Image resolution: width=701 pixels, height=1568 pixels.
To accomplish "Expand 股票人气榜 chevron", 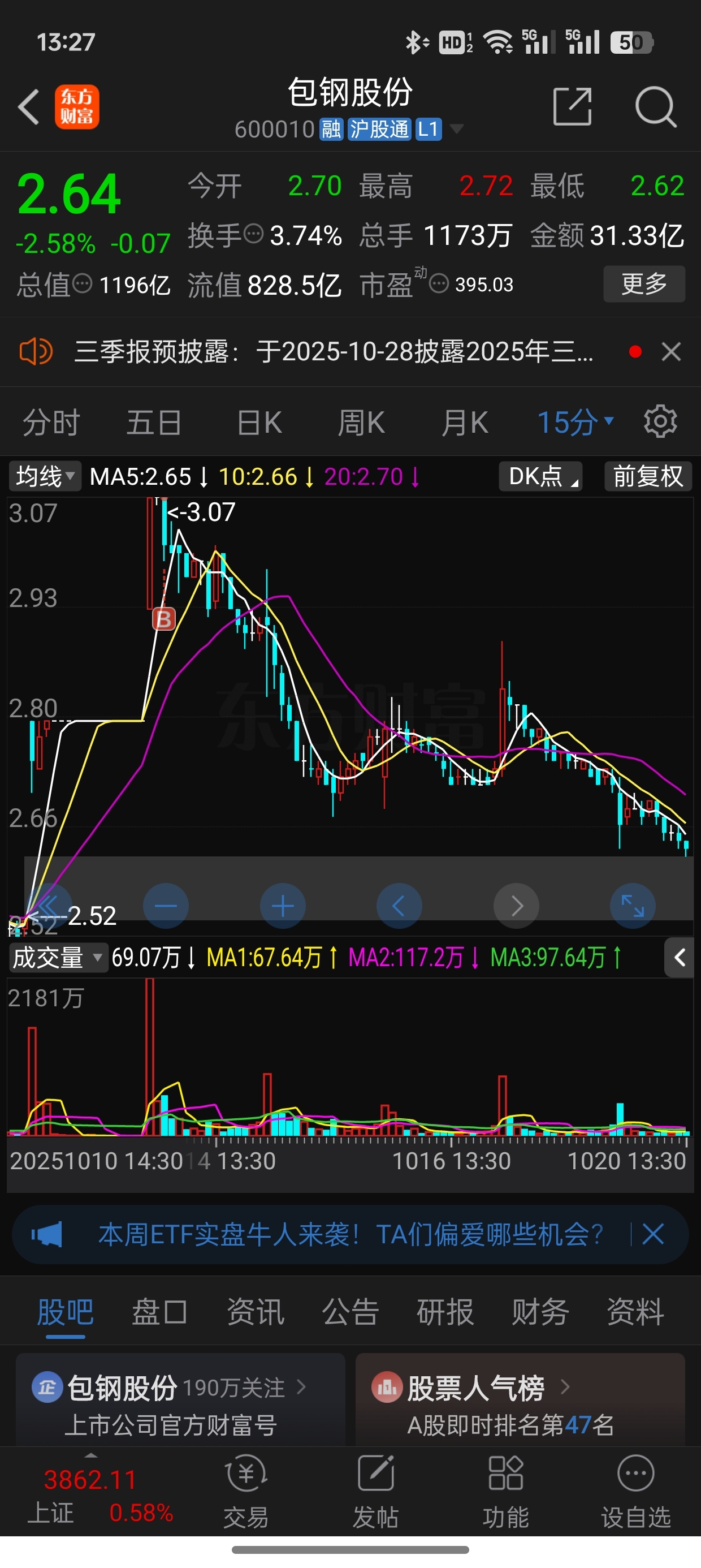I will (565, 1386).
